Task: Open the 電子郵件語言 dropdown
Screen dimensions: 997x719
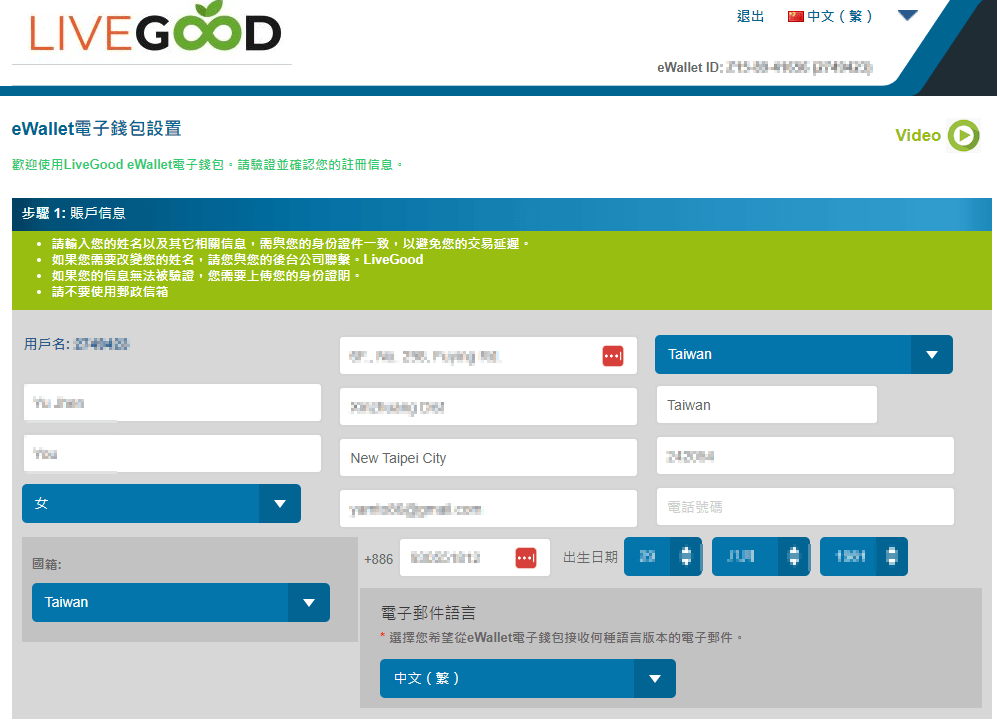Action: point(527,678)
